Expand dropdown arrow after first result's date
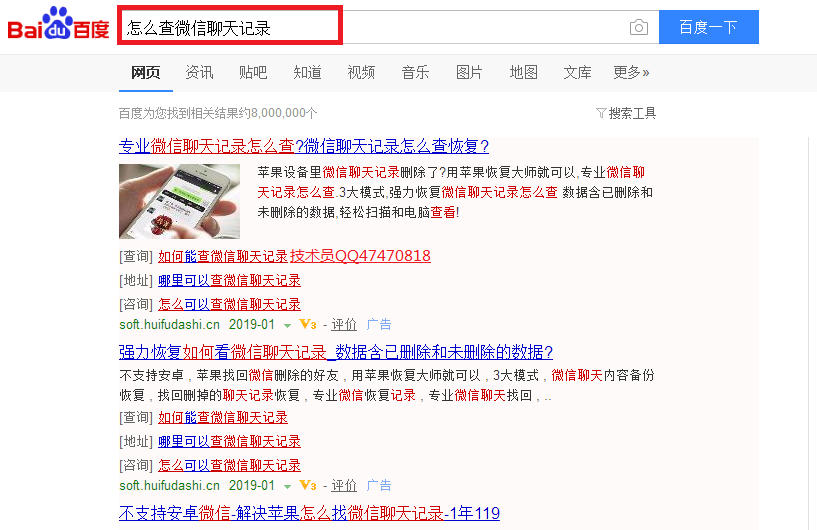 point(287,326)
